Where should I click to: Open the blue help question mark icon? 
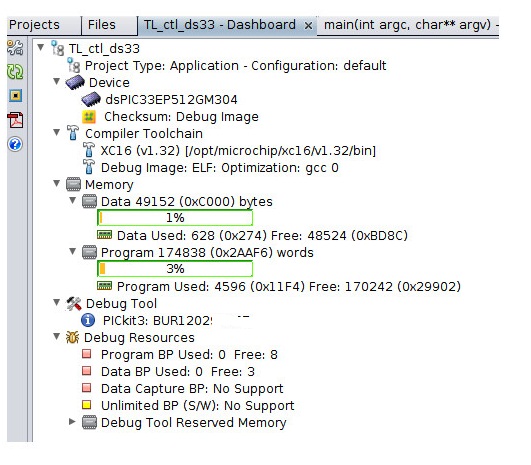coord(15,144)
